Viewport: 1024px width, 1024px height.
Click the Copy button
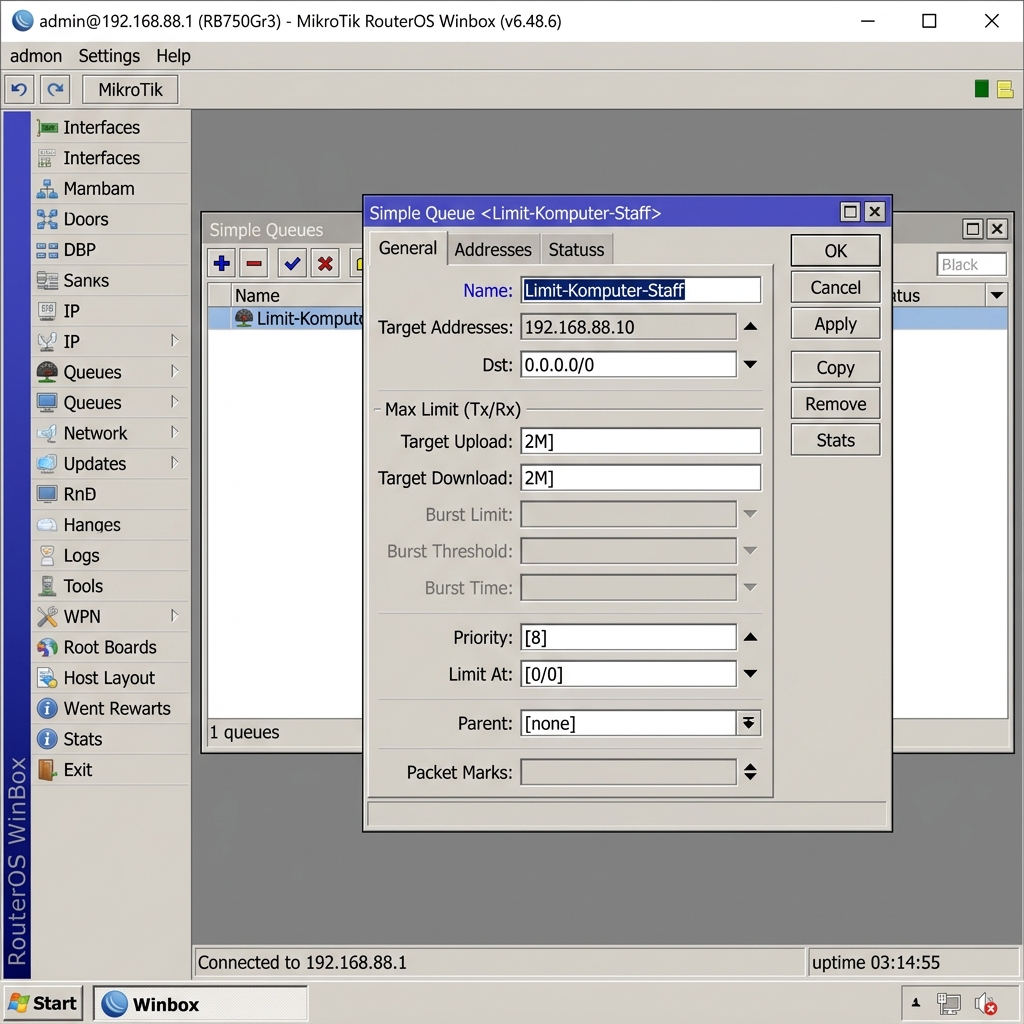point(835,368)
